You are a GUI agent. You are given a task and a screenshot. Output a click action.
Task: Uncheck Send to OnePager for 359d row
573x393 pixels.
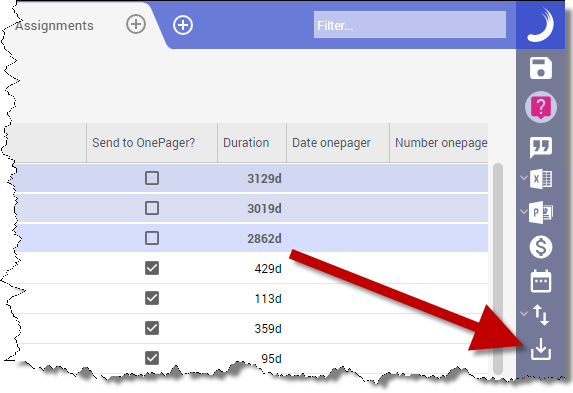pos(152,328)
